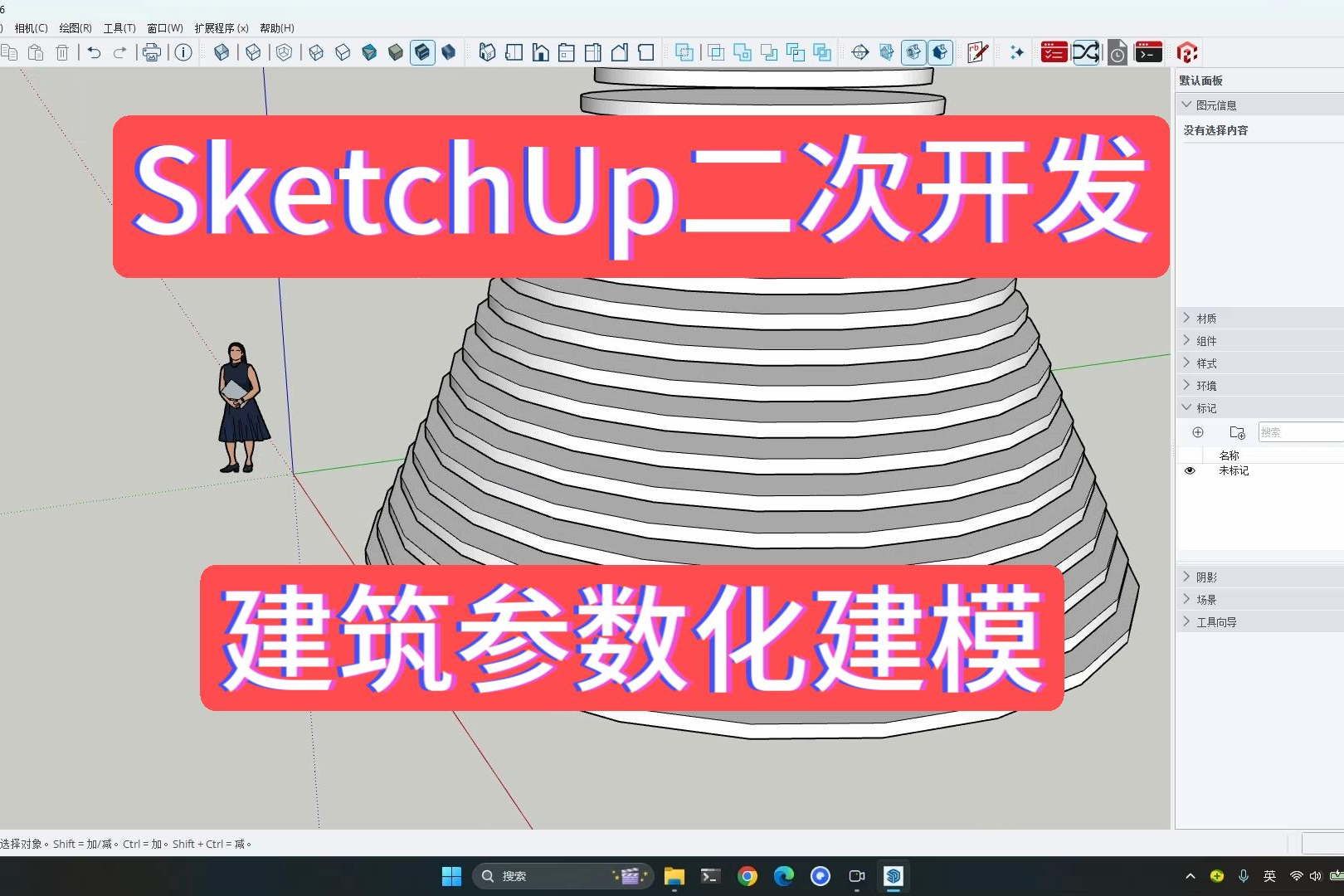Viewport: 1344px width, 896px height.
Task: Click the 名称 column header
Action: point(1230,455)
